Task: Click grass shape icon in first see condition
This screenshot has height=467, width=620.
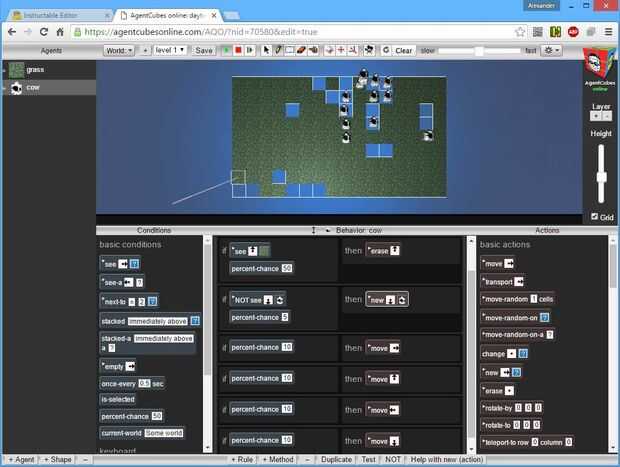Action: (264, 251)
